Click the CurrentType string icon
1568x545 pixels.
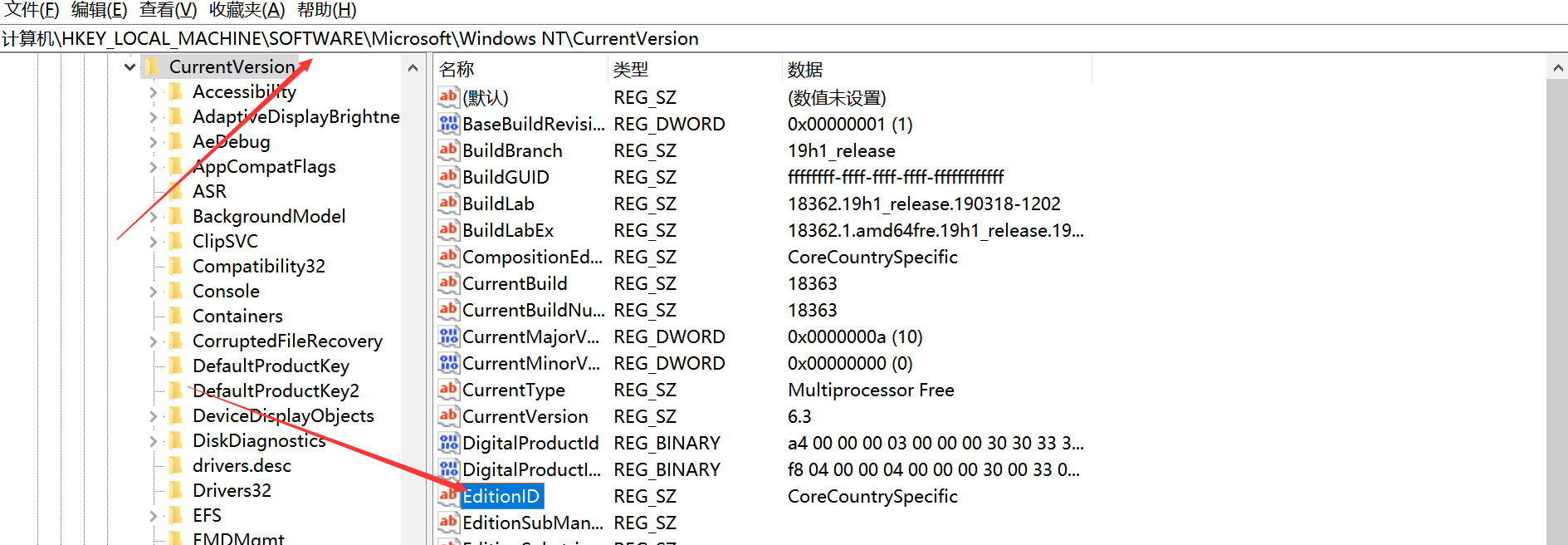coord(448,390)
